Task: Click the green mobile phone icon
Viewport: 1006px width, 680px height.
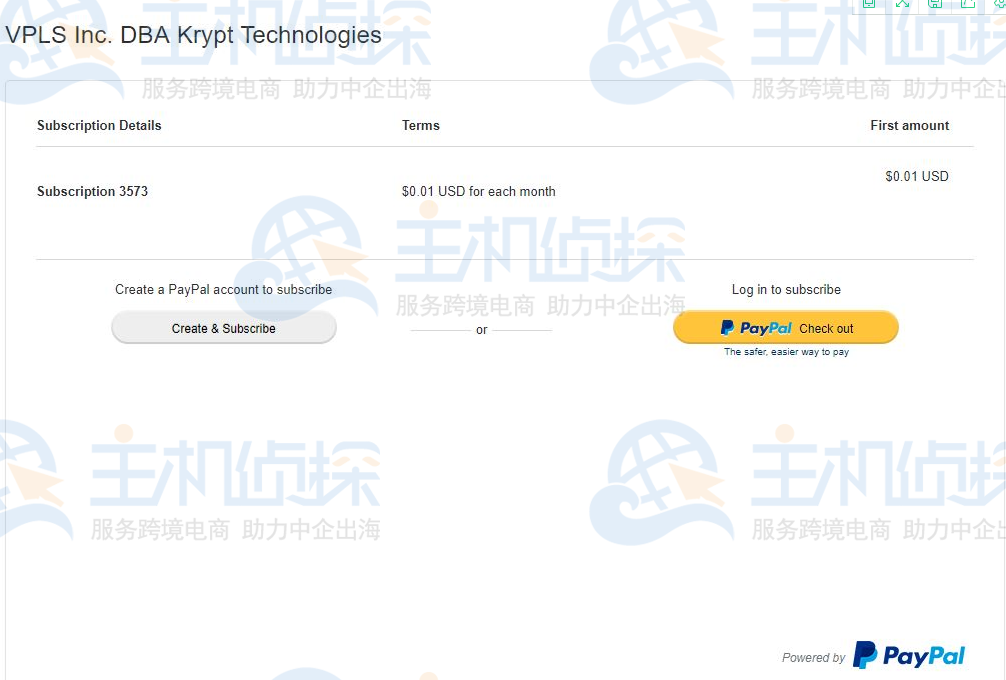Action: click(869, 3)
